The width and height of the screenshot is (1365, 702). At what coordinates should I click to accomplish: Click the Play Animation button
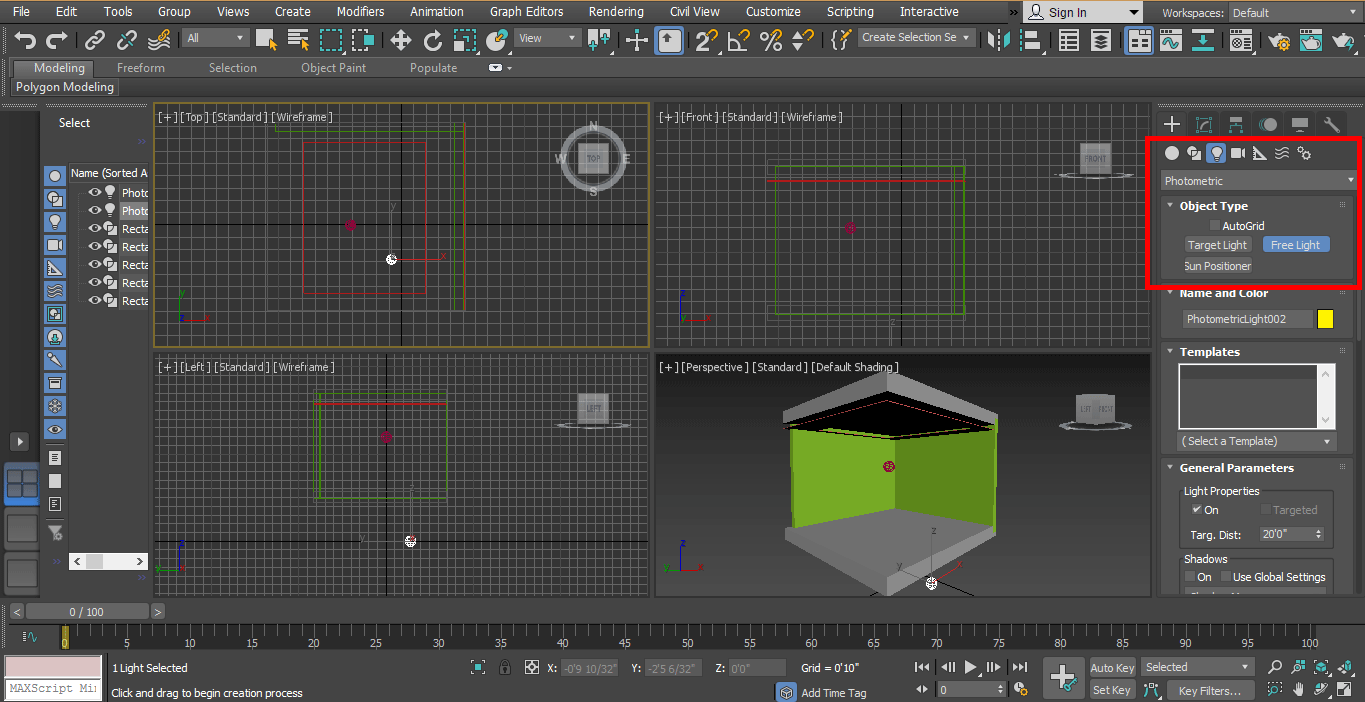(970, 667)
